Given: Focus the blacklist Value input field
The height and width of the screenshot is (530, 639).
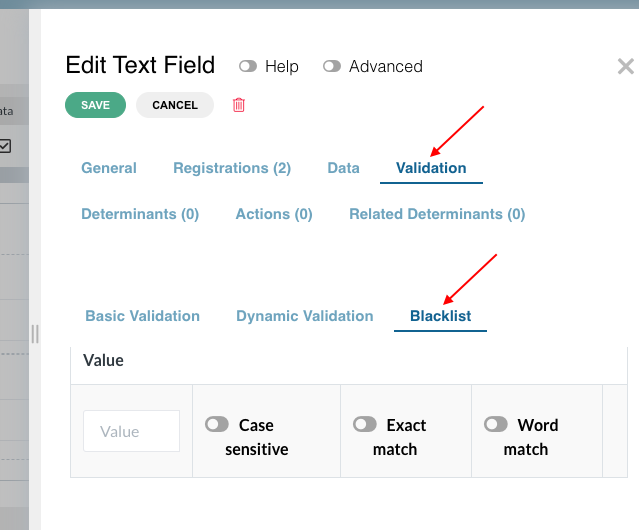Looking at the screenshot, I should coord(132,431).
